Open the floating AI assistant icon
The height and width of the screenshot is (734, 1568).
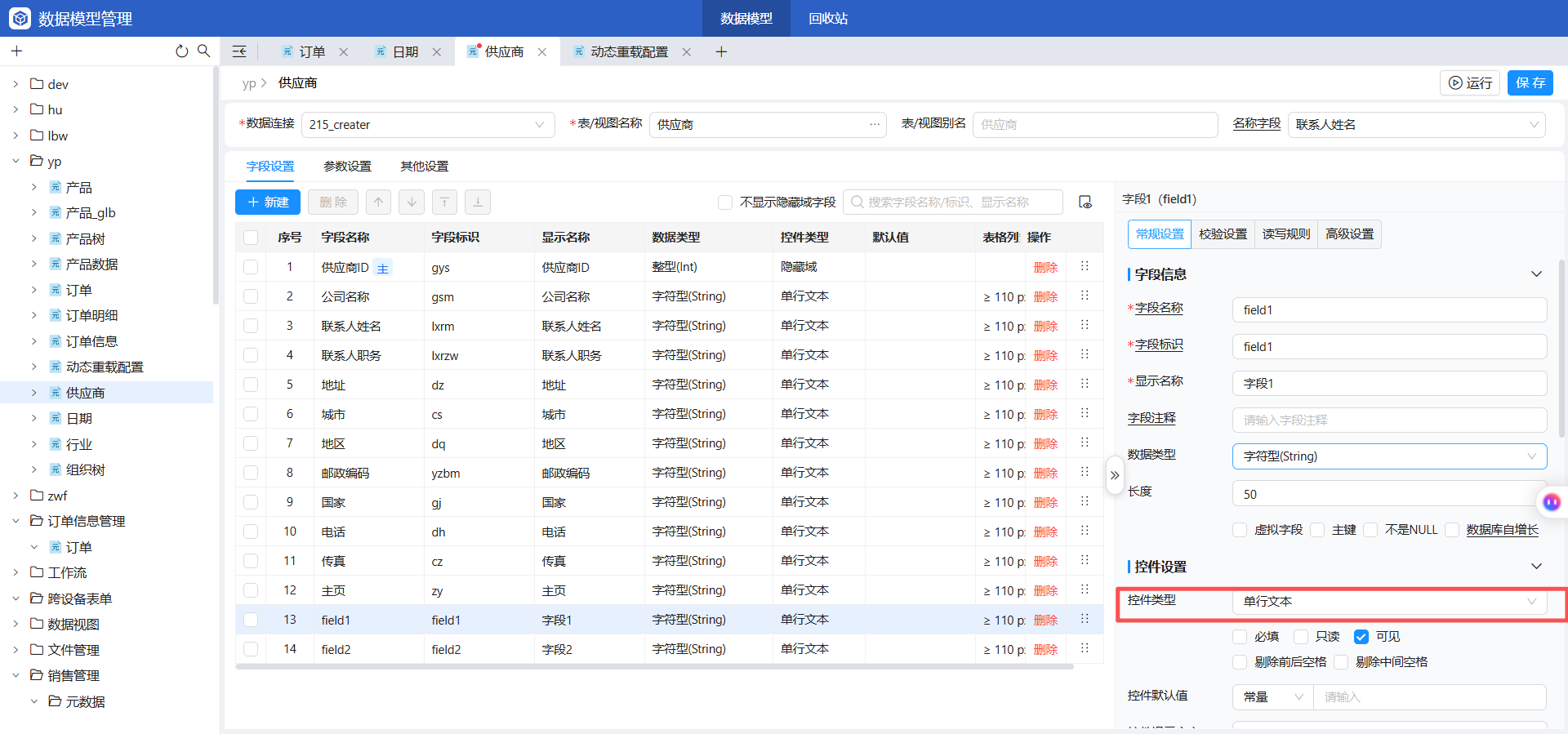(1552, 502)
